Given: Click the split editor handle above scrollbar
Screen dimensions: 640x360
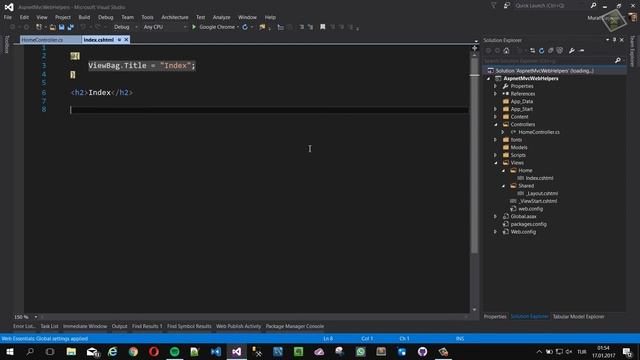Looking at the screenshot, I should click(474, 48).
